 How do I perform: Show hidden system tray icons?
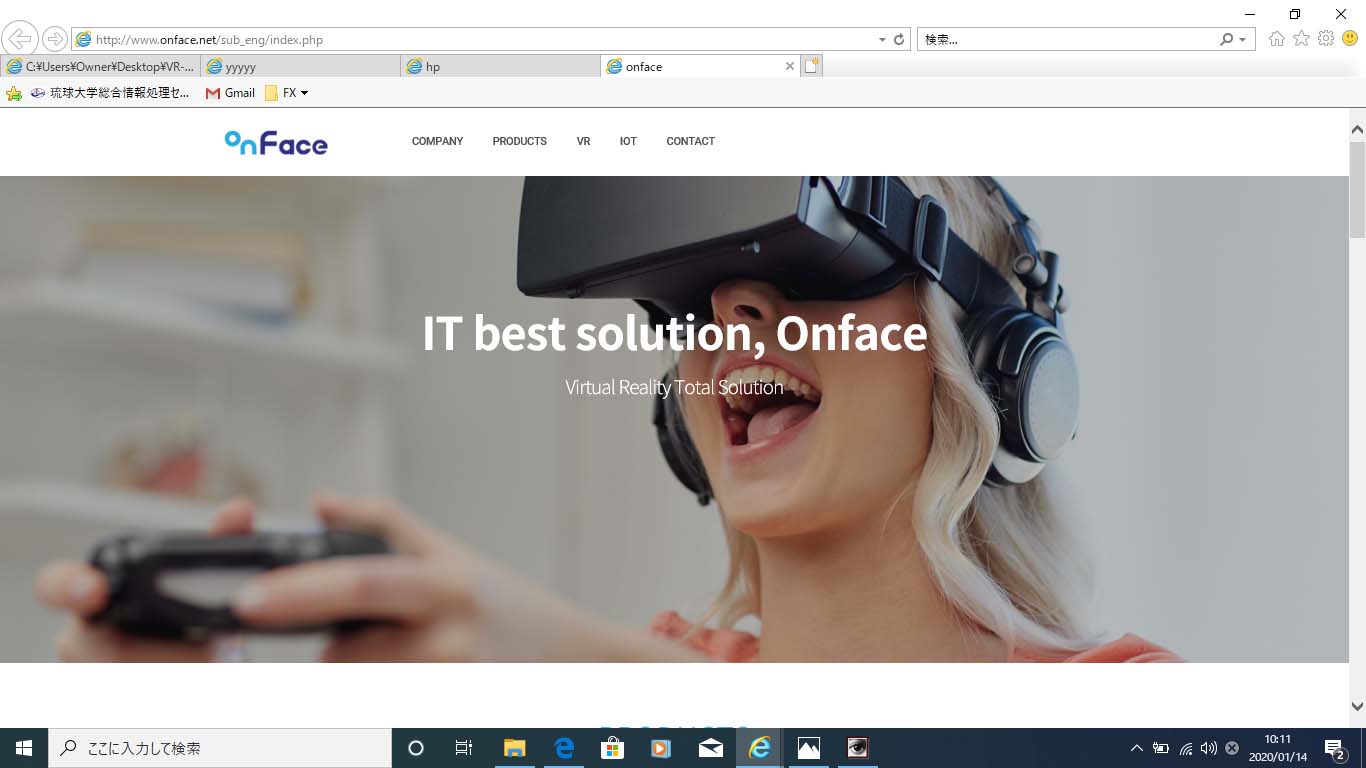tap(1136, 748)
